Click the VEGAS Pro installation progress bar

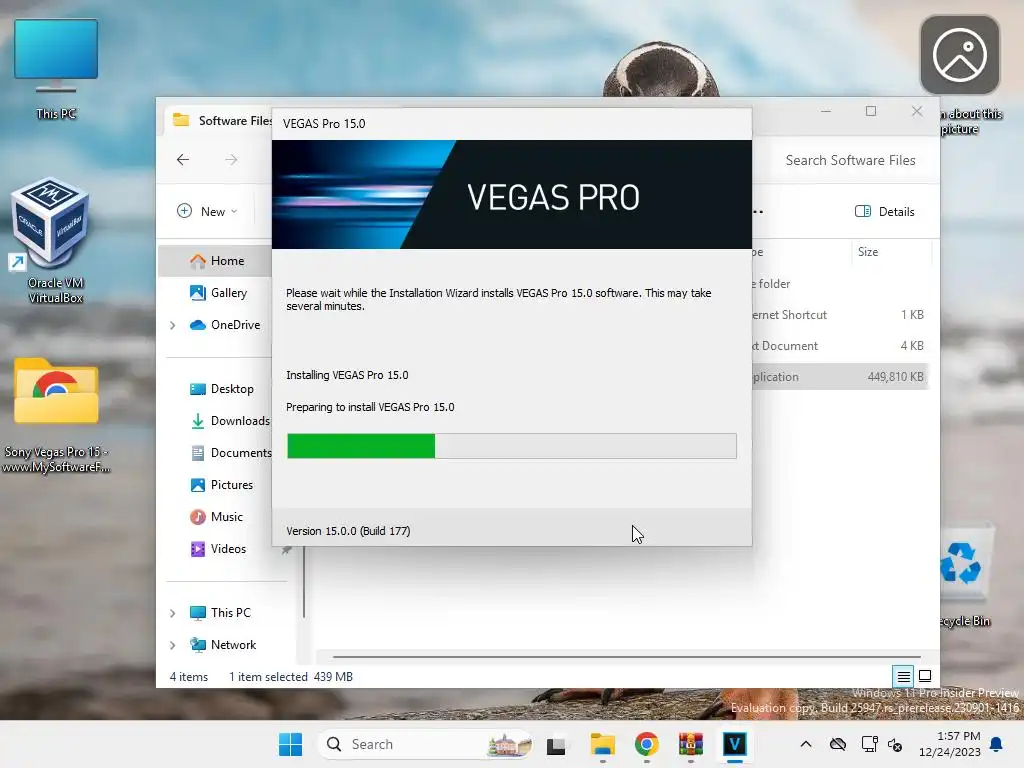coord(512,446)
